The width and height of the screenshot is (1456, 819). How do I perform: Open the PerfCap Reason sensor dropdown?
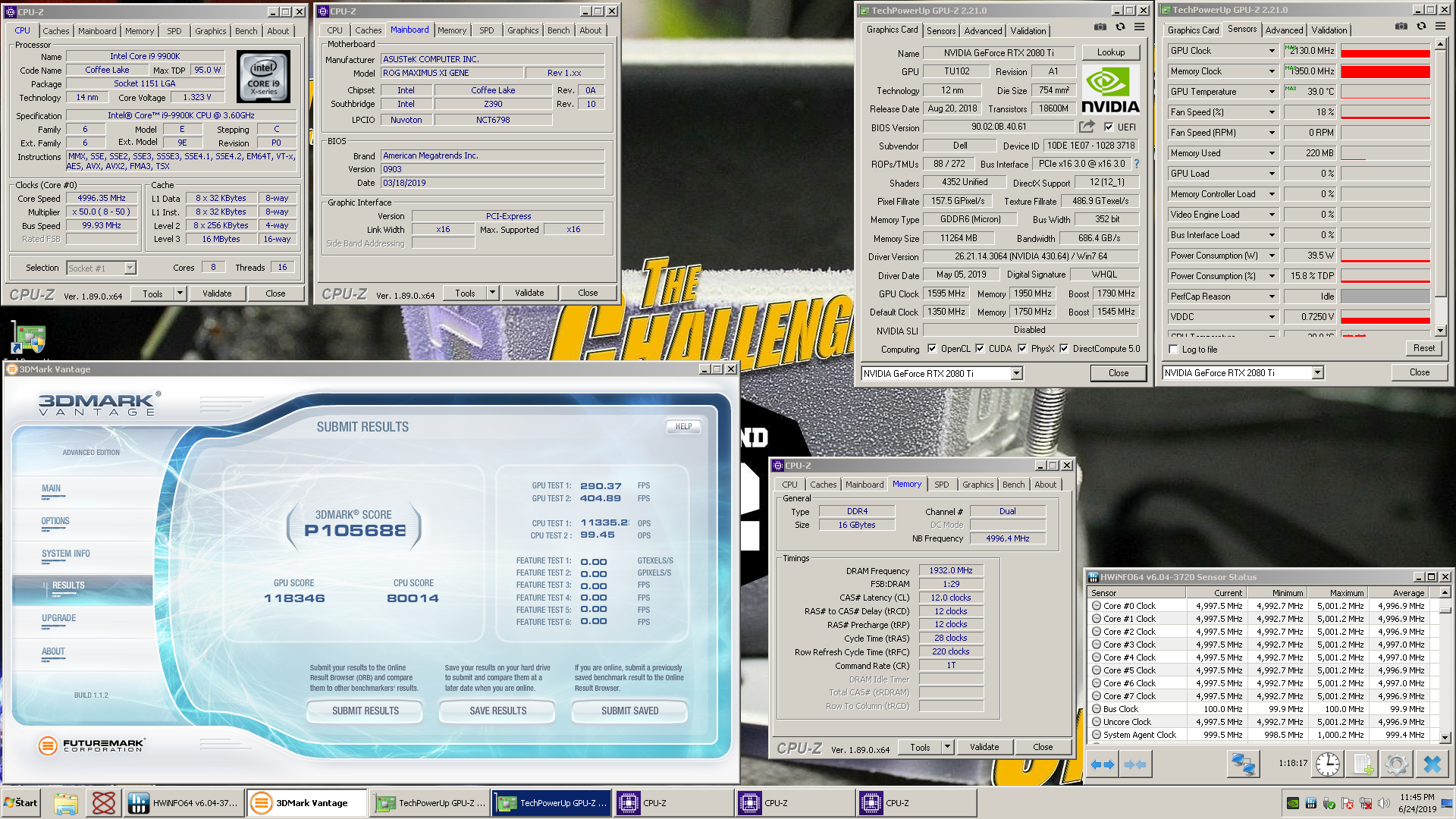click(1272, 297)
